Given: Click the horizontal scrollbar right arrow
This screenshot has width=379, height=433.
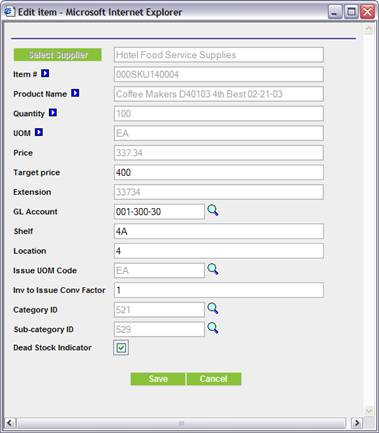Looking at the screenshot, I should (357, 423).
